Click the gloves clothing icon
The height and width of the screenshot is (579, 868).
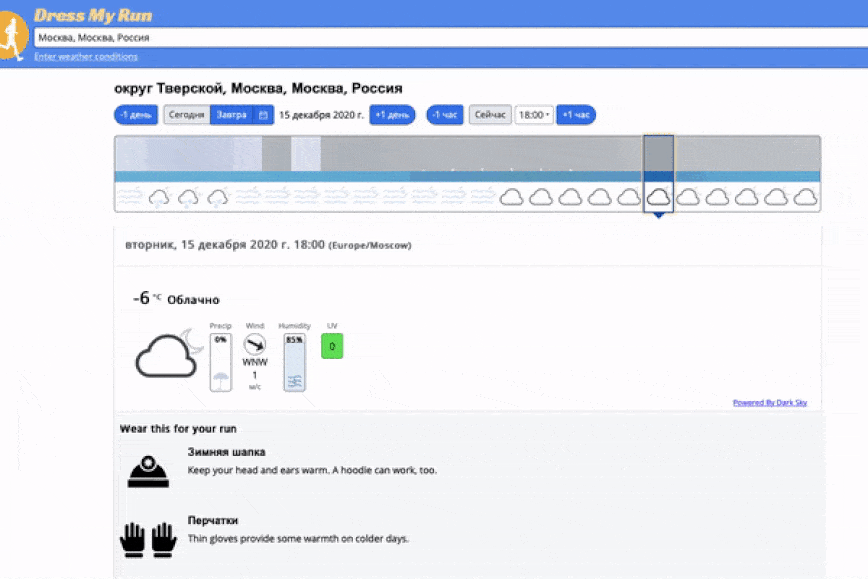coord(148,540)
